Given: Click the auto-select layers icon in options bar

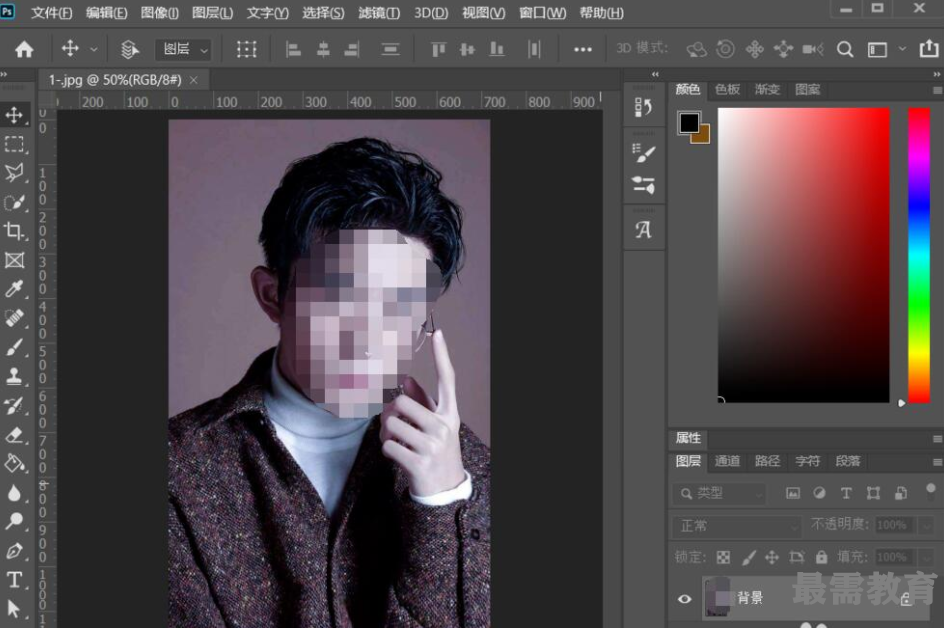Looking at the screenshot, I should coord(129,49).
